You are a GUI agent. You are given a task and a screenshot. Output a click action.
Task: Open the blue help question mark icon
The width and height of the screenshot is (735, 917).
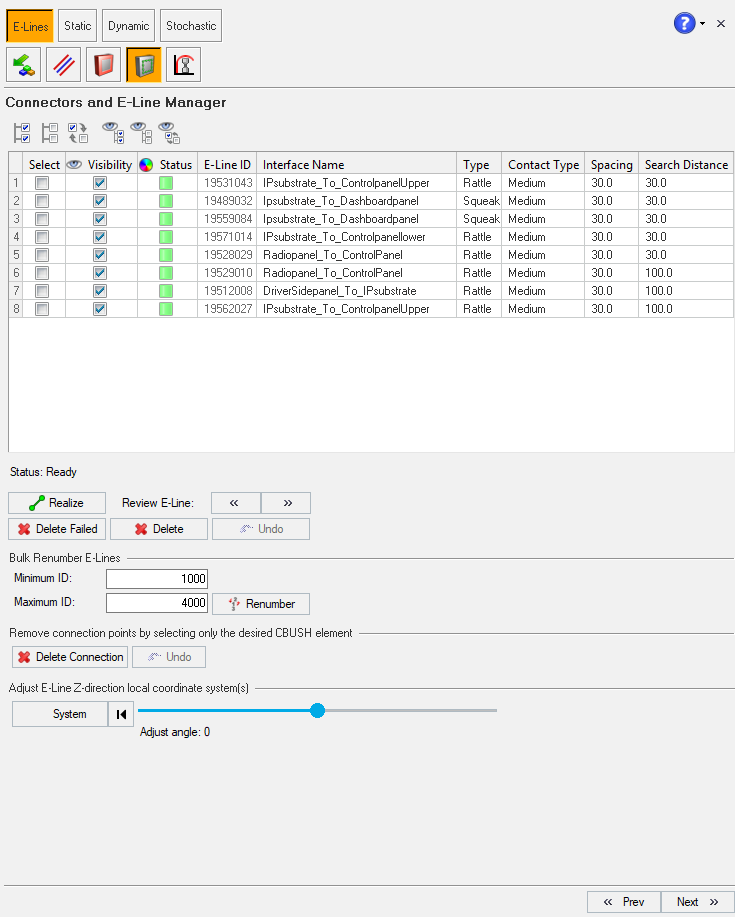pyautogui.click(x=684, y=23)
